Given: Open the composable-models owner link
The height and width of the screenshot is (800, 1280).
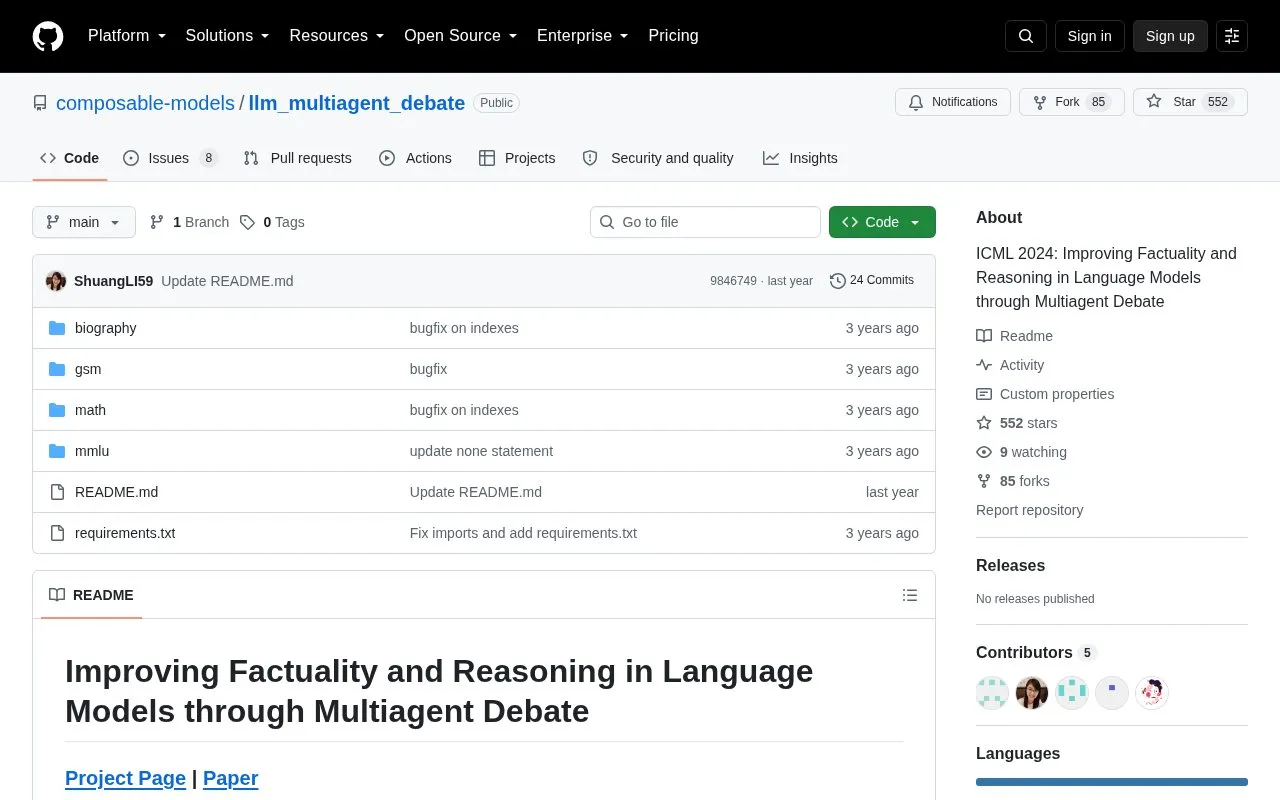Looking at the screenshot, I should click(x=145, y=103).
